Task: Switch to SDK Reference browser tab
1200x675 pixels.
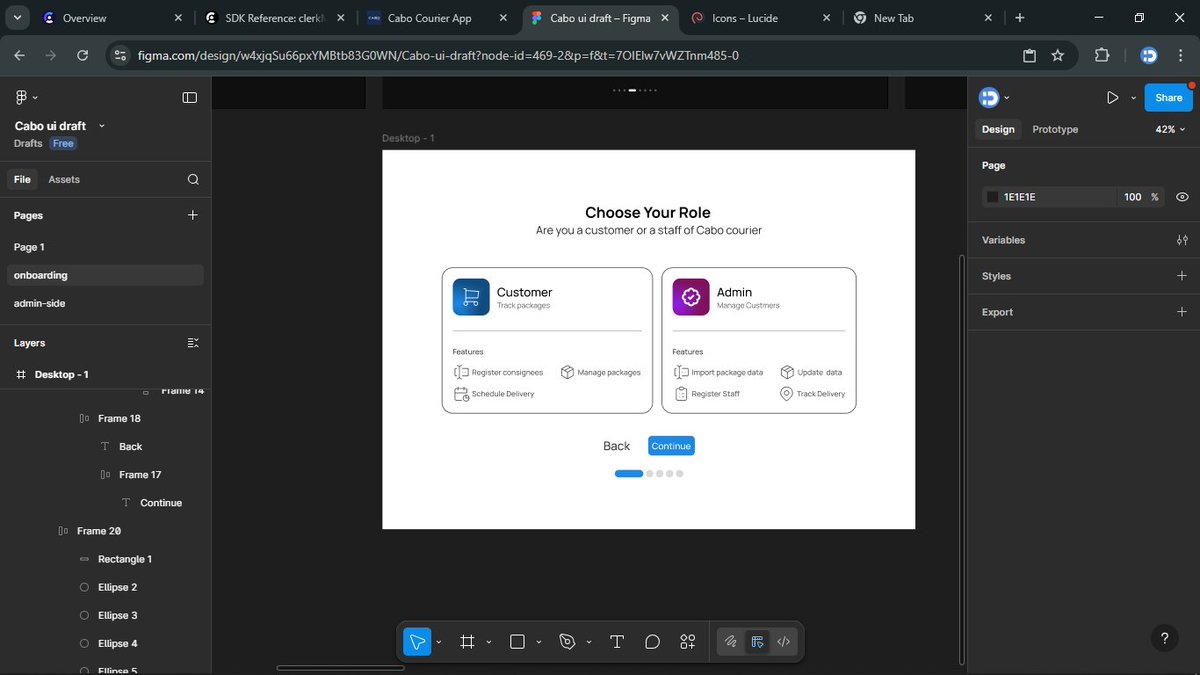Action: pos(275,18)
